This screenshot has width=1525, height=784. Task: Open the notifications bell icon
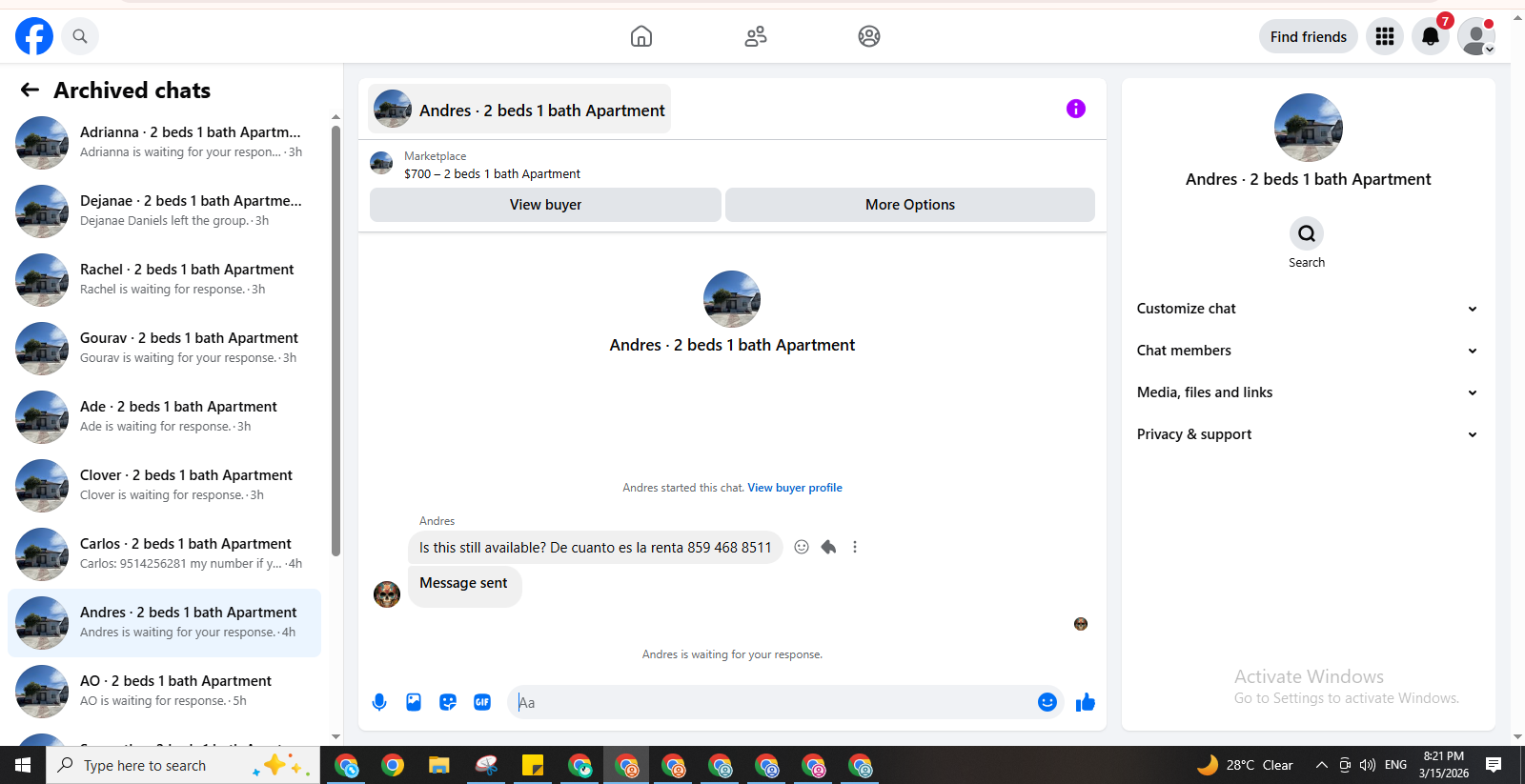tap(1431, 36)
